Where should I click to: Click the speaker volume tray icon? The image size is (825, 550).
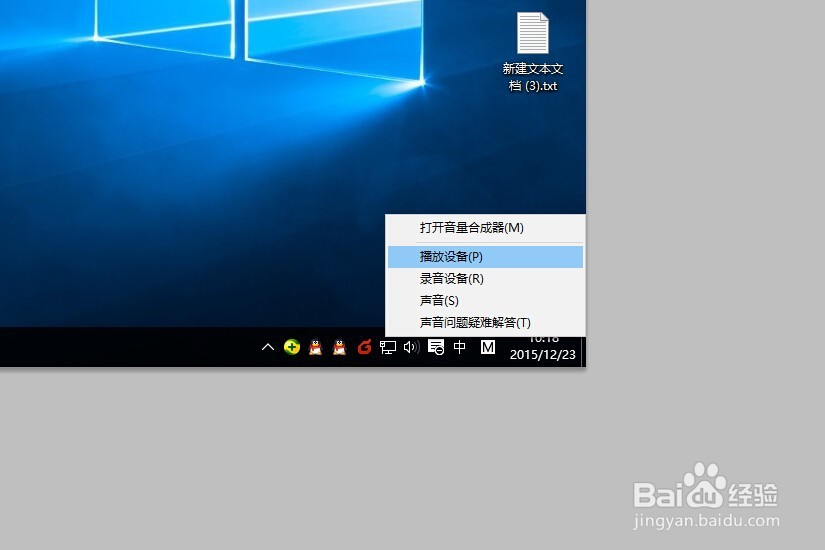[x=411, y=347]
